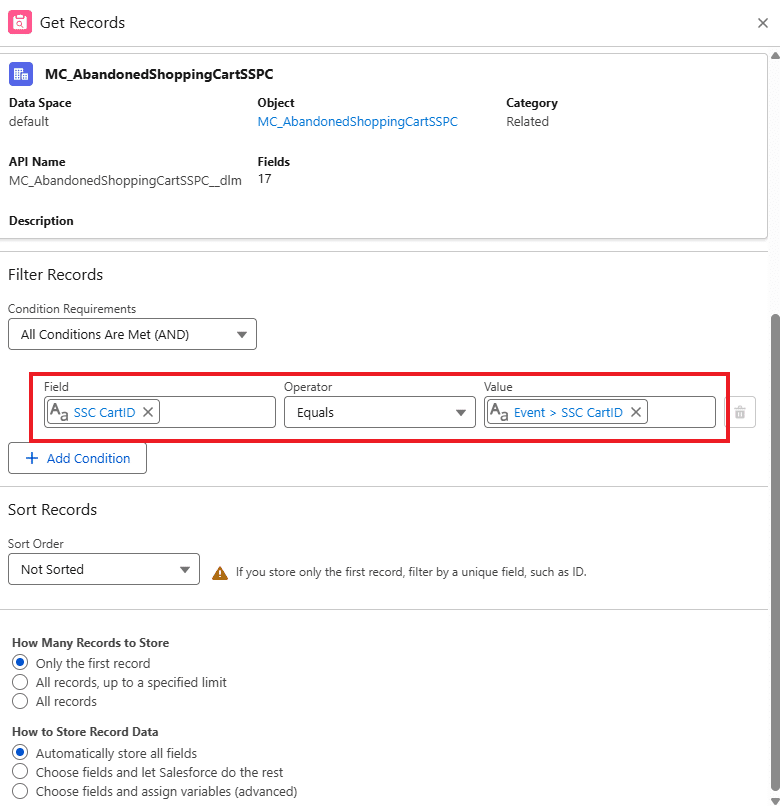
Task: Click the Event > SSC CartID value pill
Action: 568,412
